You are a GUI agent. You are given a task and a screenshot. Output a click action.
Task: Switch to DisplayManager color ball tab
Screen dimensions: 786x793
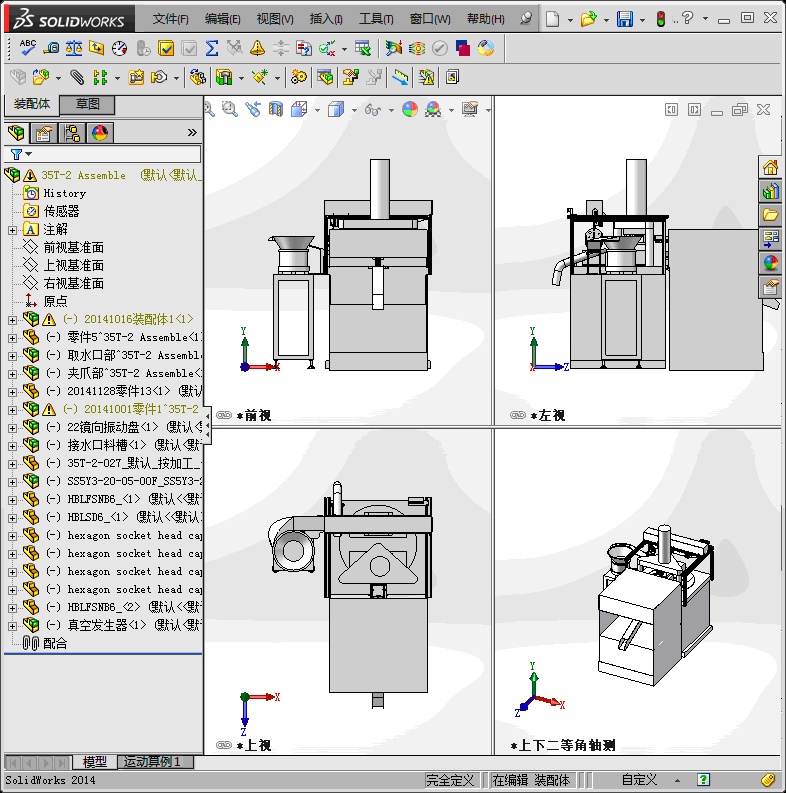coord(100,134)
